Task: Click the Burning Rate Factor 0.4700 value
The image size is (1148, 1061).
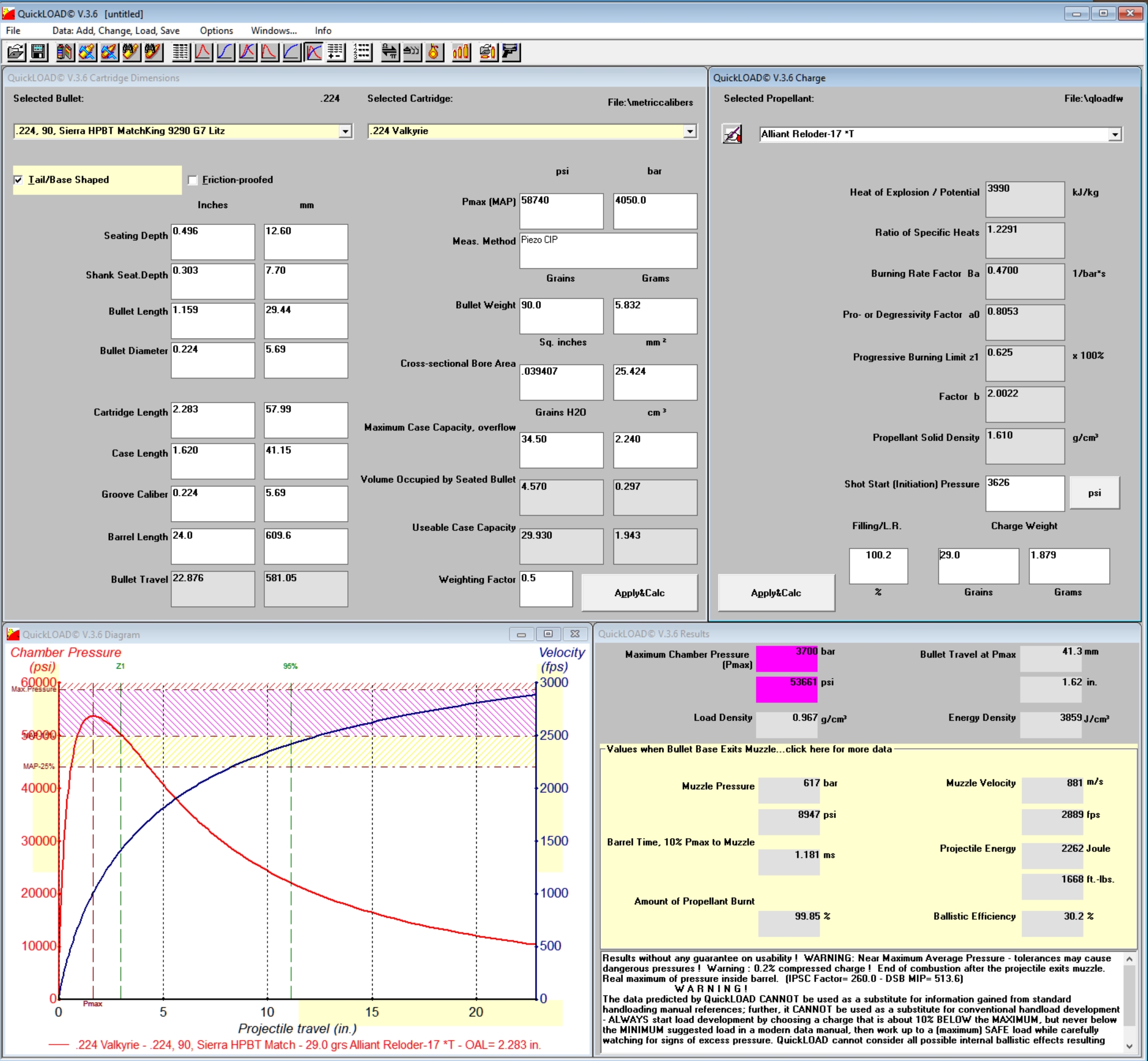Action: pos(1024,281)
